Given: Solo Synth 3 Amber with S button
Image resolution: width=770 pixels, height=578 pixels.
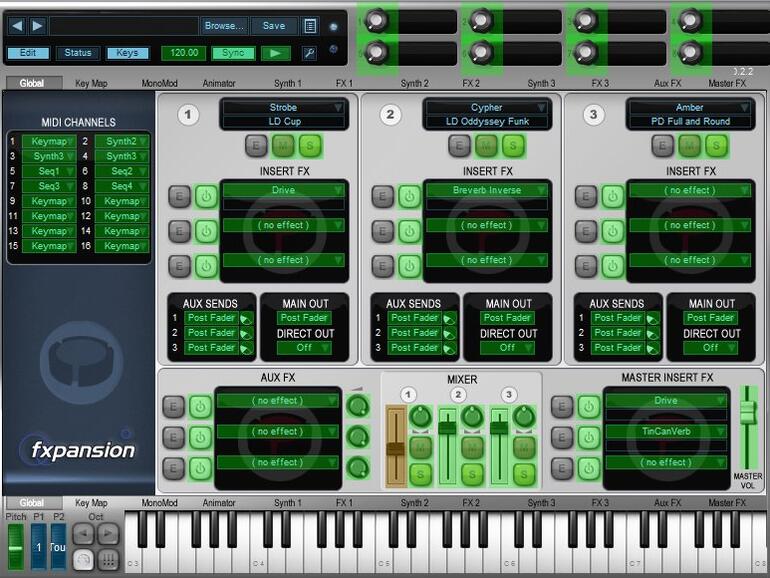Looking at the screenshot, I should (716, 145).
